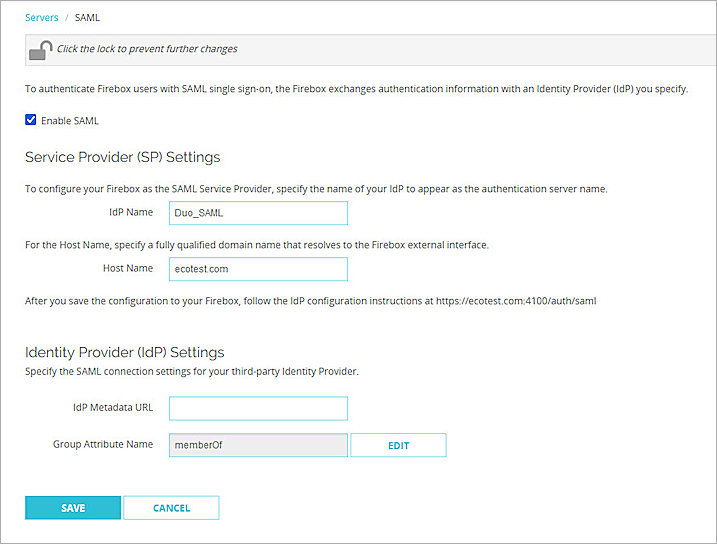This screenshot has width=717, height=544.
Task: Click the Identity Provider (IdP) Settings heading
Action: (x=124, y=352)
